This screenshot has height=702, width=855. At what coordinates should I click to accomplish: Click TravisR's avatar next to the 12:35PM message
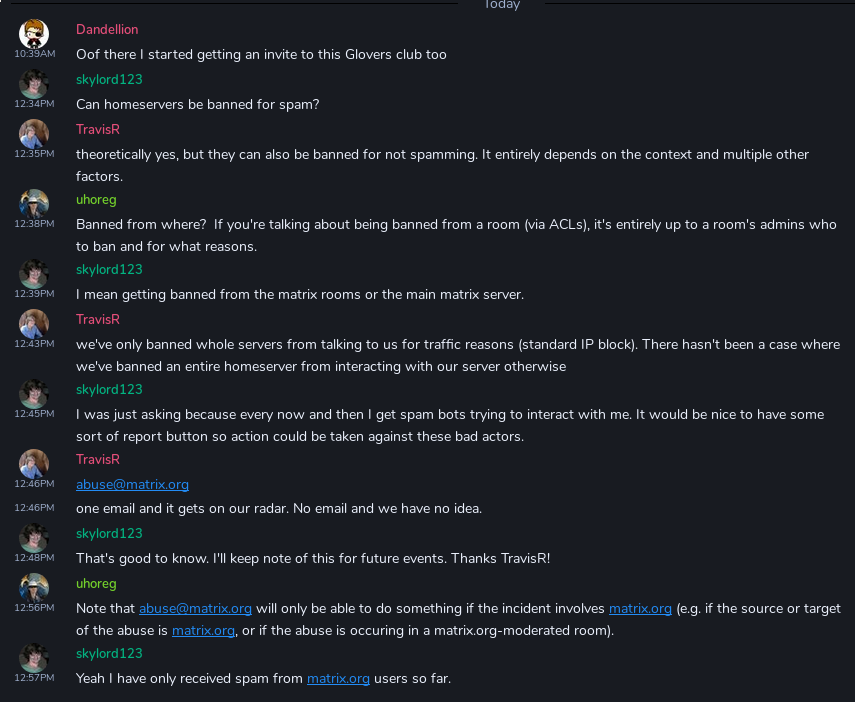coord(34,133)
